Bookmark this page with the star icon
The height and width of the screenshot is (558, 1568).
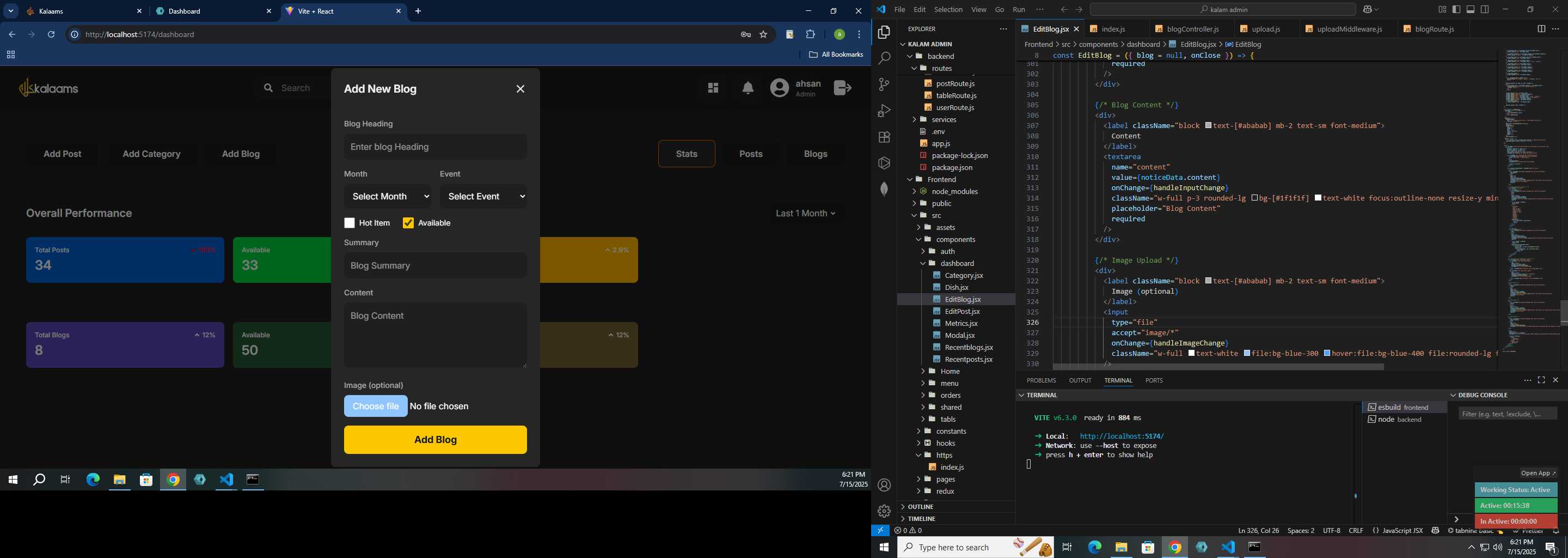[x=763, y=35]
